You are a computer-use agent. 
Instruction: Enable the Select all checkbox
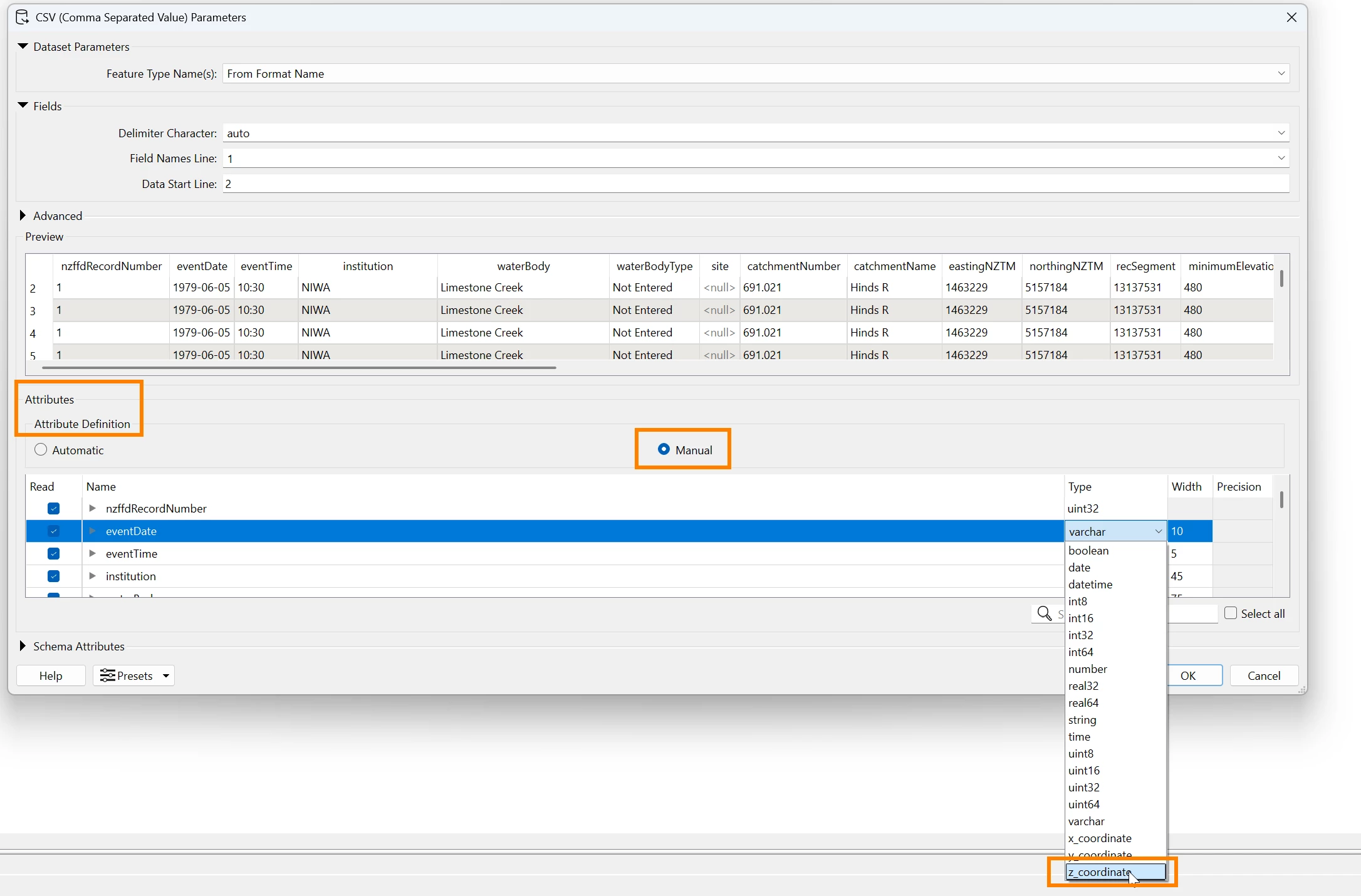point(1231,613)
